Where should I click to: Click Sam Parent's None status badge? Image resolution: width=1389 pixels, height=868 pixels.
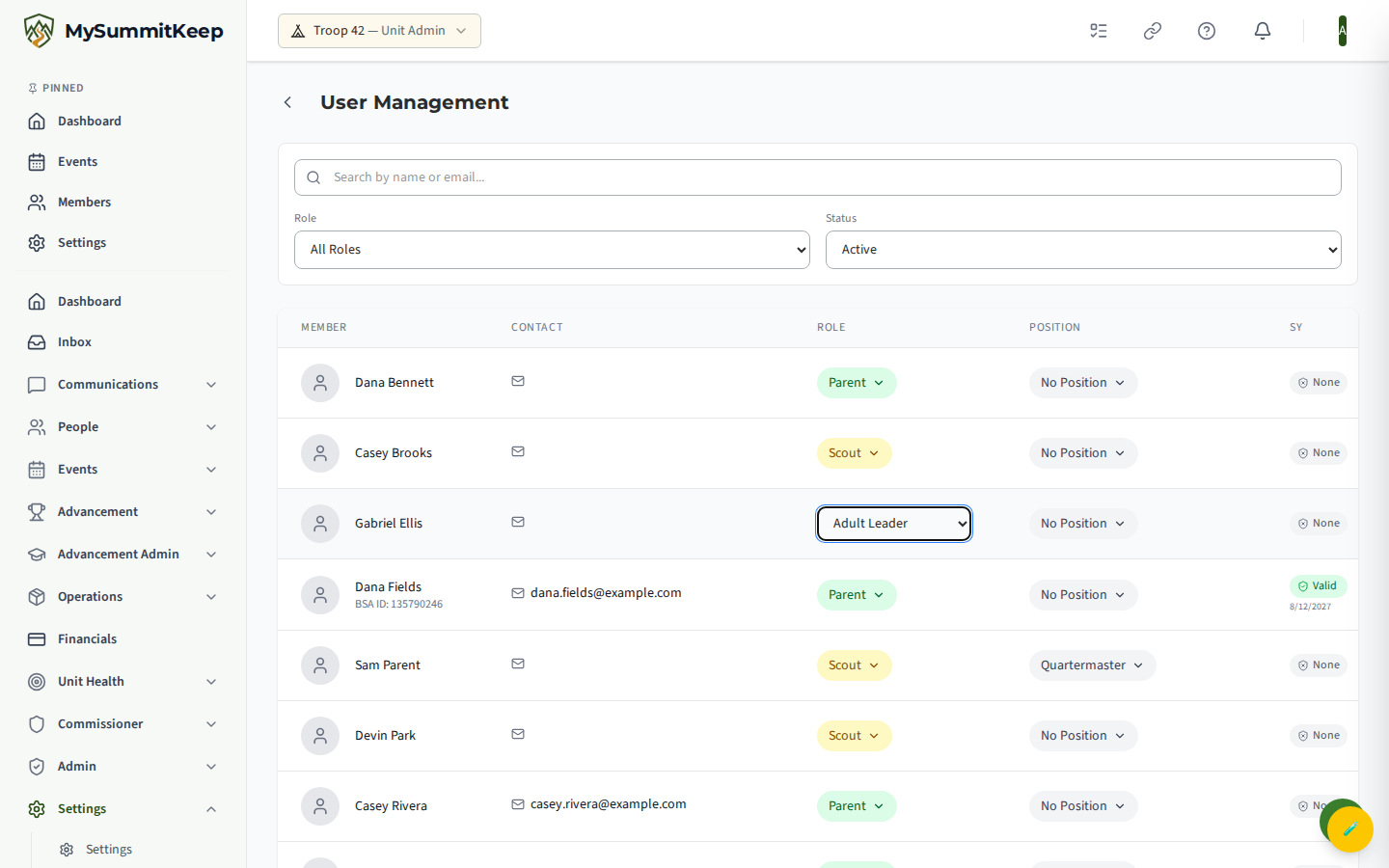[x=1318, y=665]
